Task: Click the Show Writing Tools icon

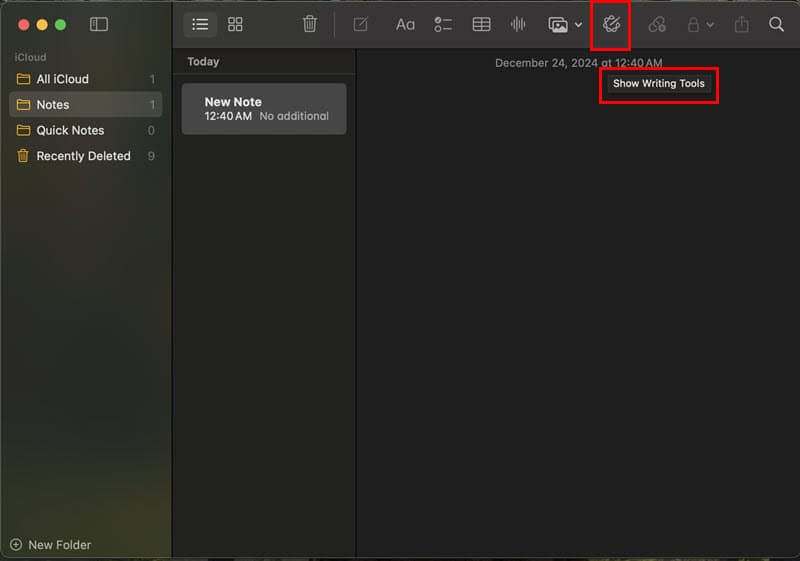Action: [x=611, y=24]
